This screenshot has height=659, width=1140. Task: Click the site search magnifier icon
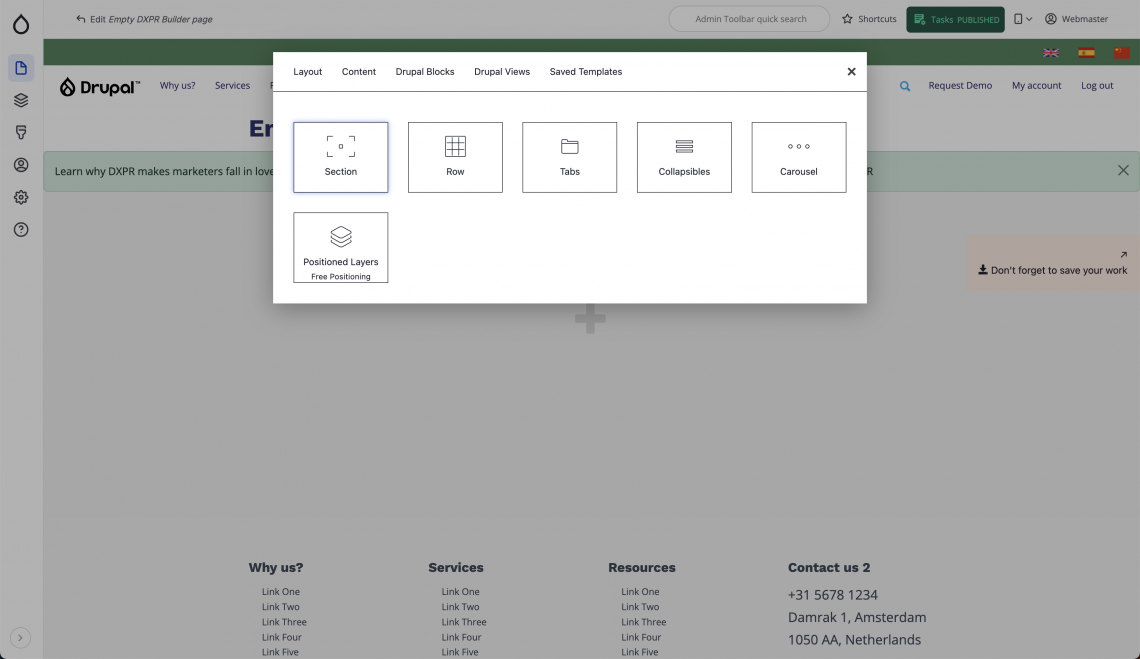904,86
